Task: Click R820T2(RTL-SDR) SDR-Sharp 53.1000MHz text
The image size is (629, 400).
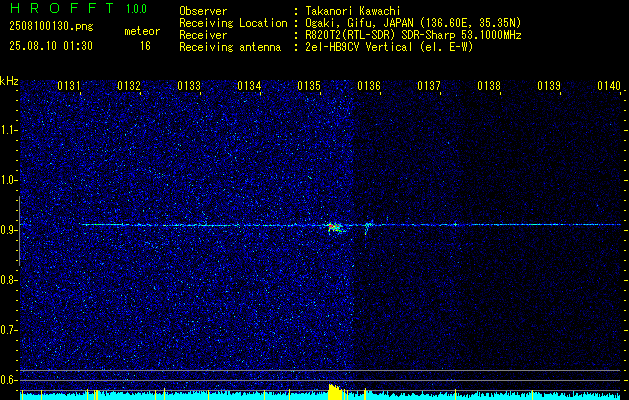Action: [x=414, y=35]
